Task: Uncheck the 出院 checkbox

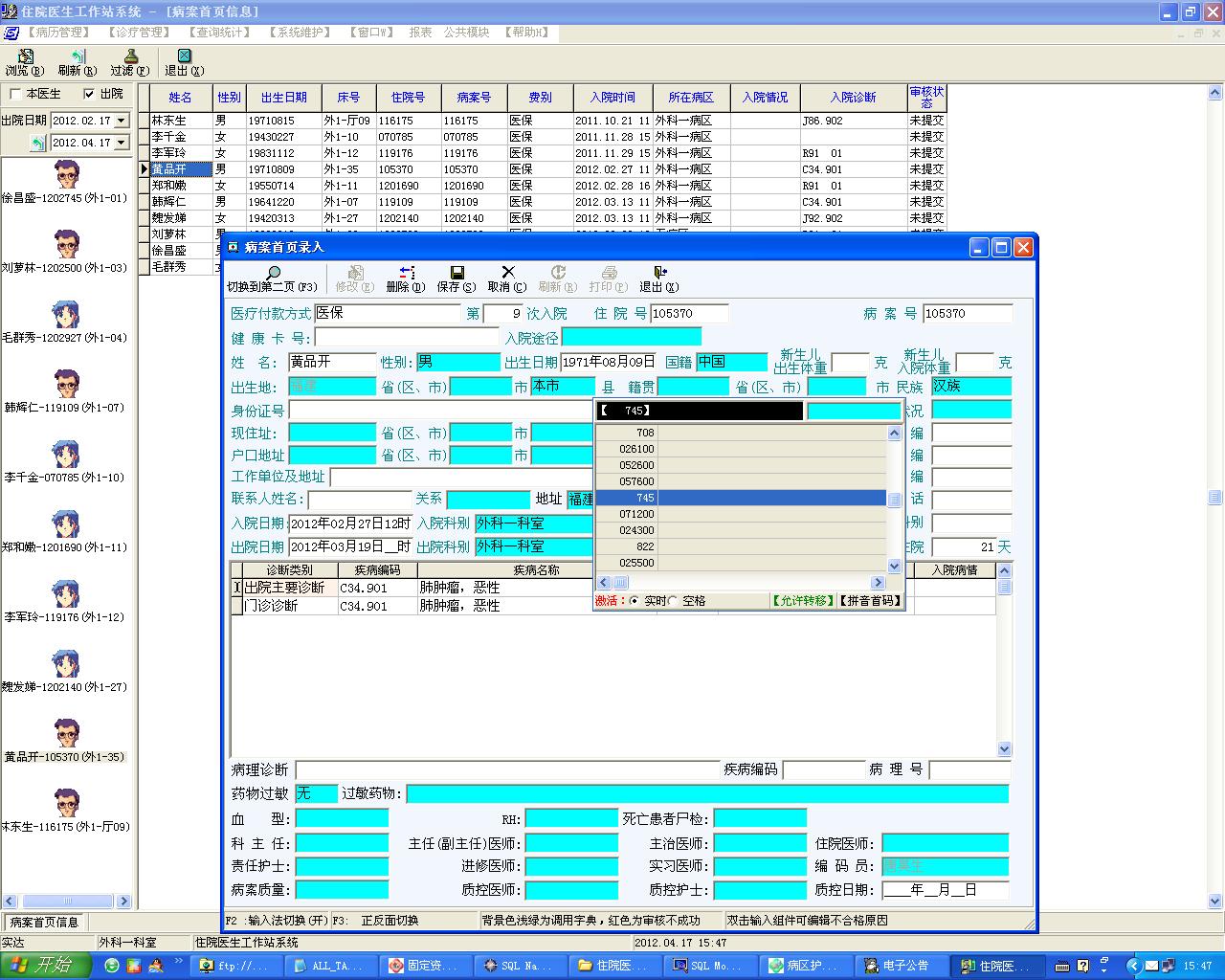Action: point(90,94)
